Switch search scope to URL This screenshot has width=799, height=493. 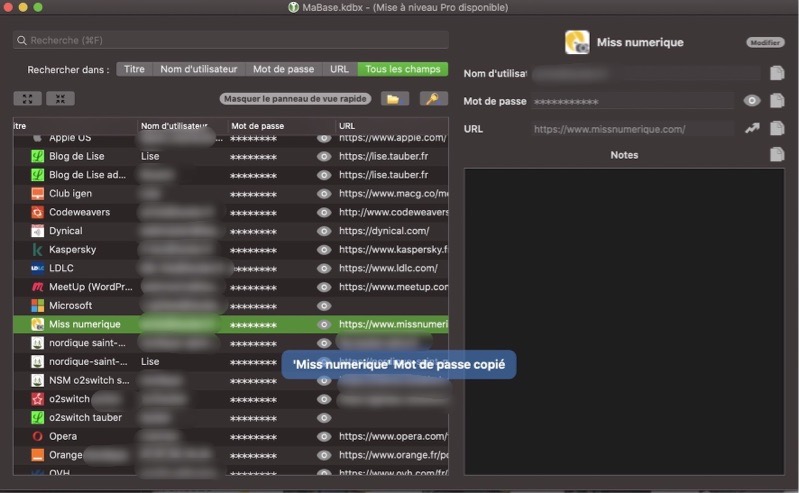(x=340, y=69)
